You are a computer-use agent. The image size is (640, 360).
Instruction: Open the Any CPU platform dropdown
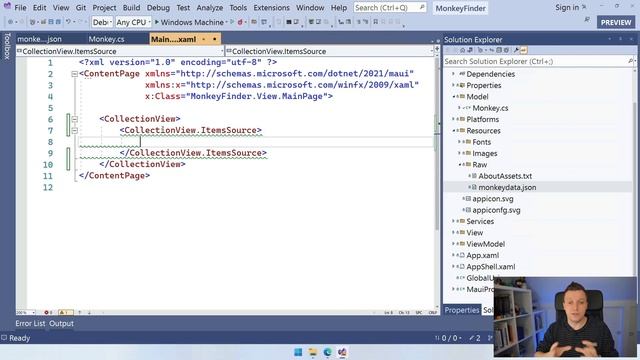click(133, 22)
